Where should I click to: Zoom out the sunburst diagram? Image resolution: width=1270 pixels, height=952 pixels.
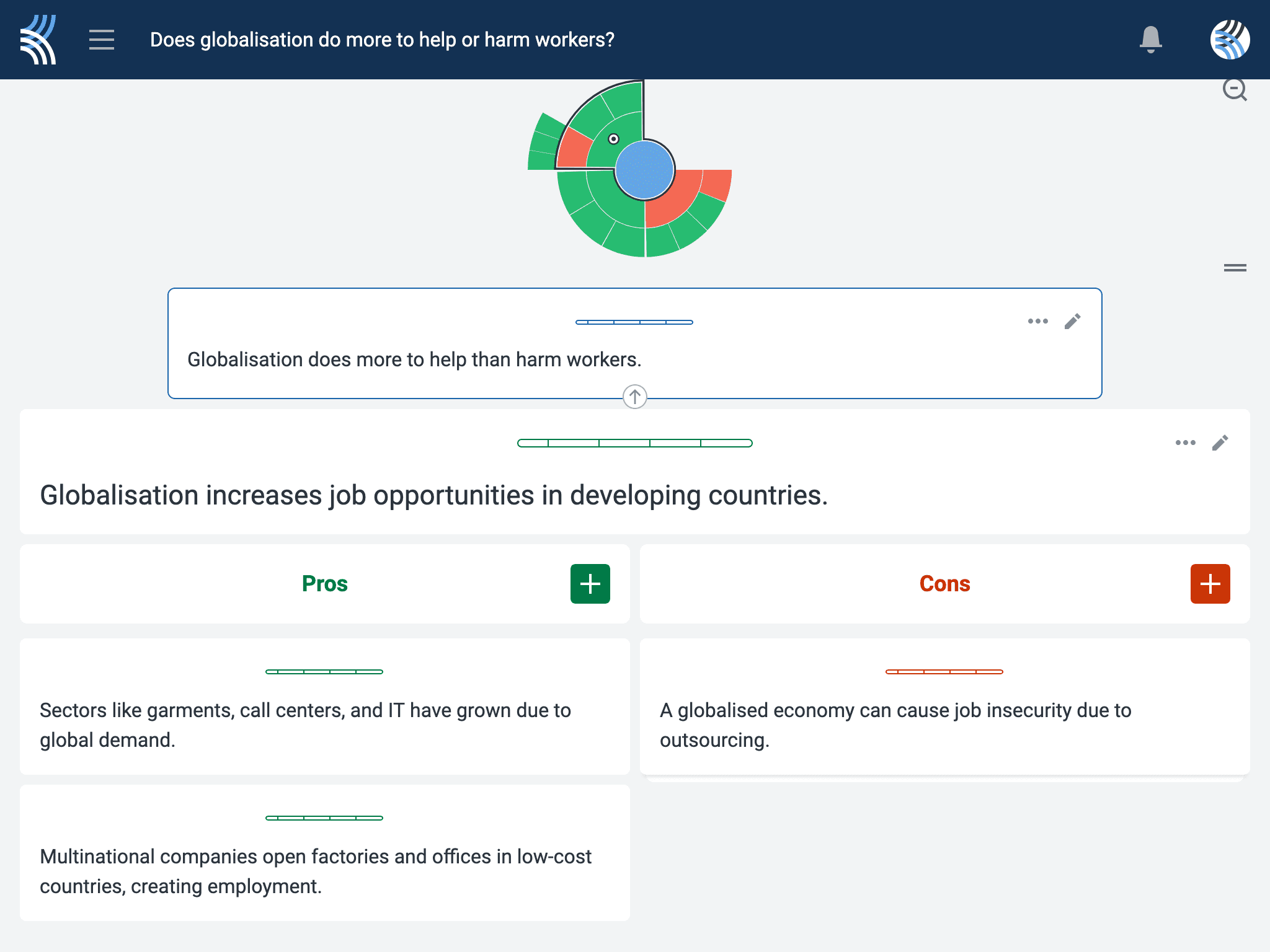(x=1235, y=90)
